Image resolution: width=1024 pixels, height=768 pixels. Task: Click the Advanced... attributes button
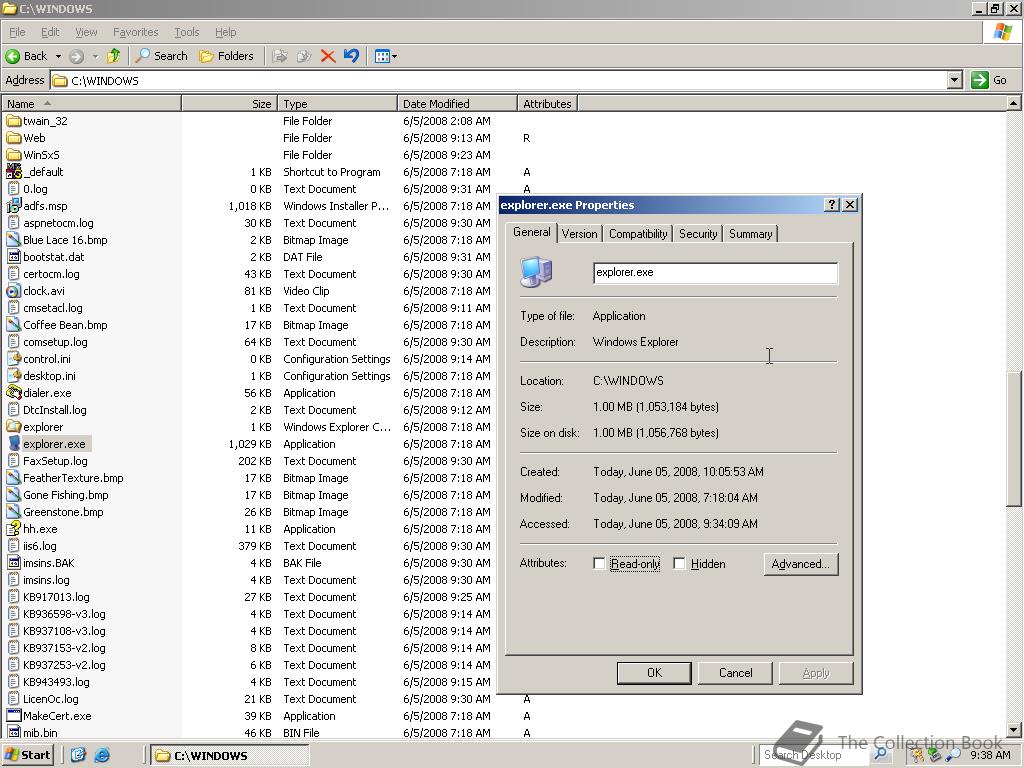(x=801, y=564)
